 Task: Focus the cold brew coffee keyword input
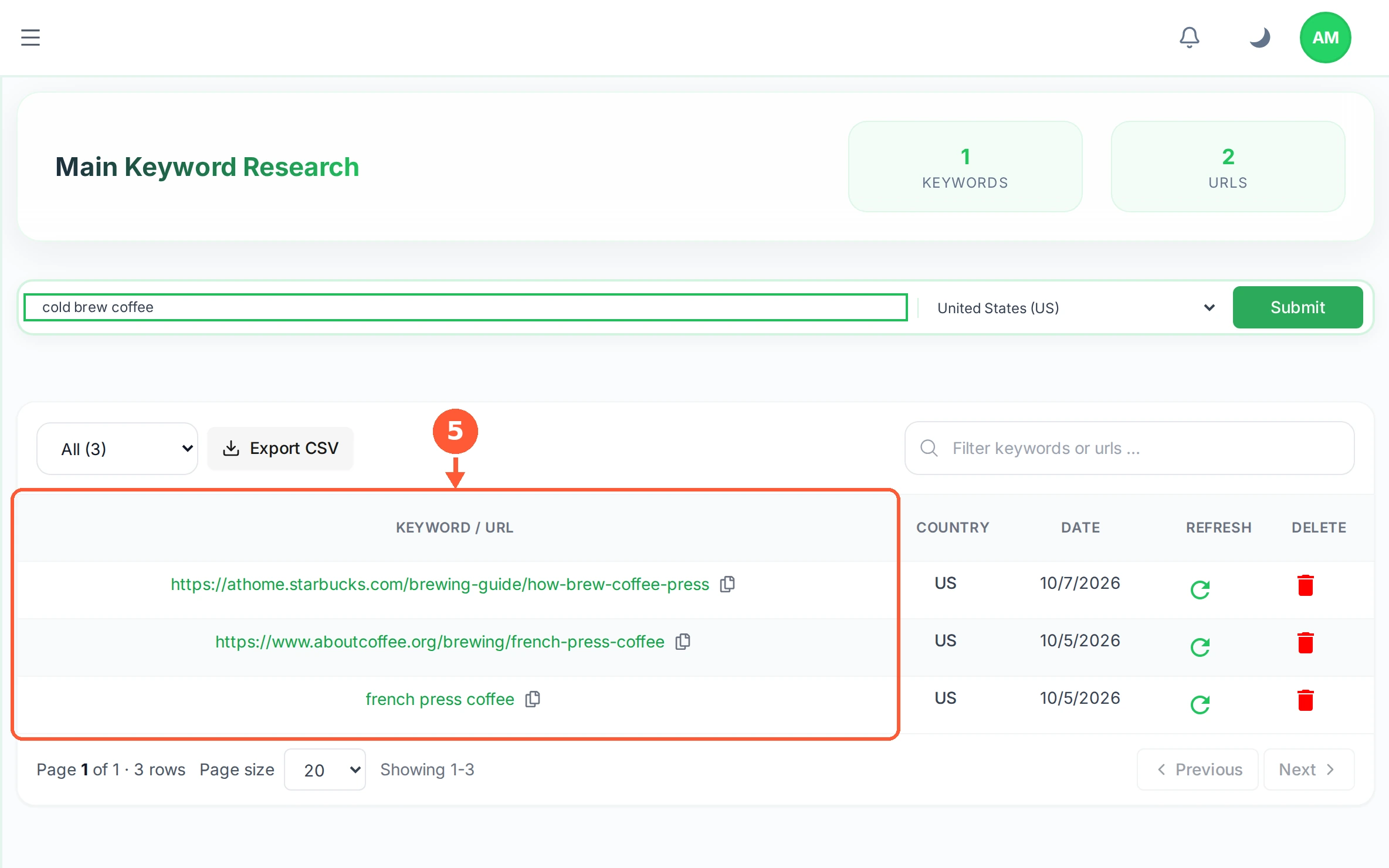click(466, 307)
